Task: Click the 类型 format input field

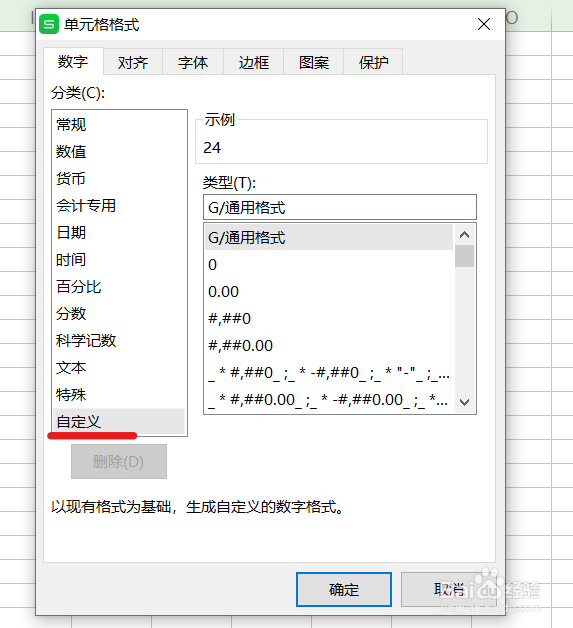Action: [340, 207]
